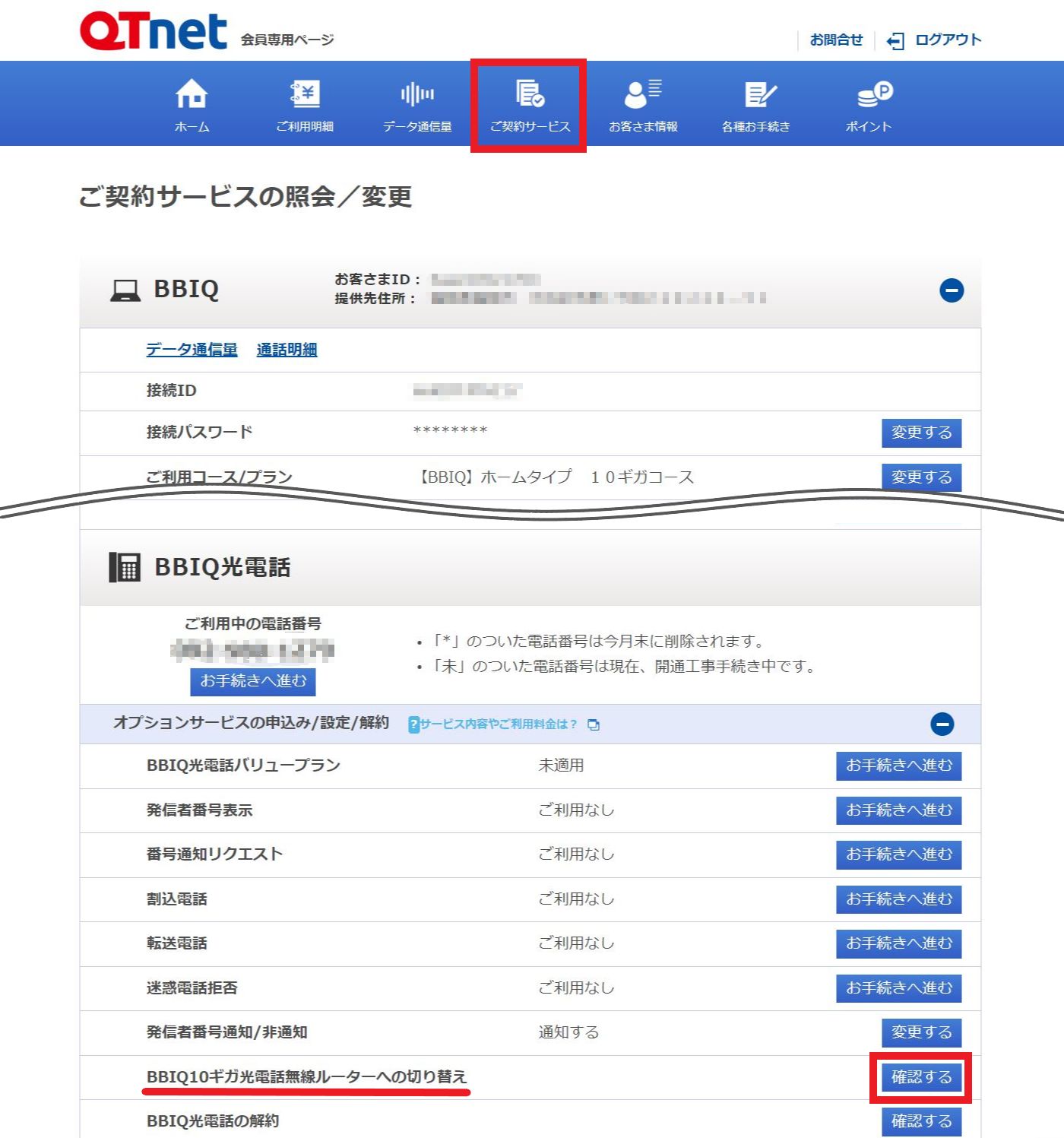Select ご契約サービス in the navigation bar
The width and height of the screenshot is (1064, 1138).
[530, 106]
